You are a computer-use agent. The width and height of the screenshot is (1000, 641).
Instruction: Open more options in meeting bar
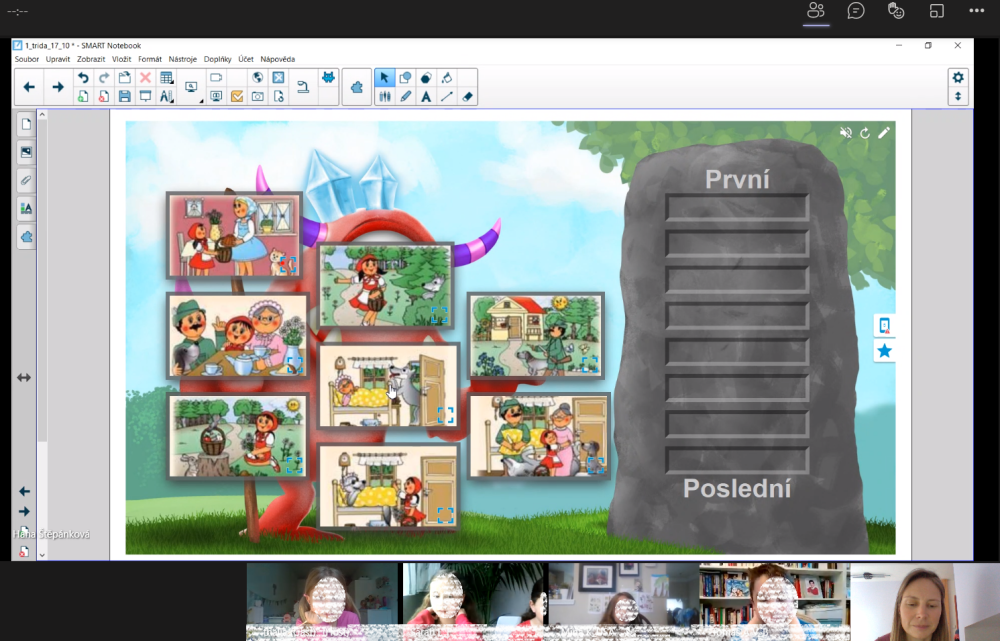[976, 11]
